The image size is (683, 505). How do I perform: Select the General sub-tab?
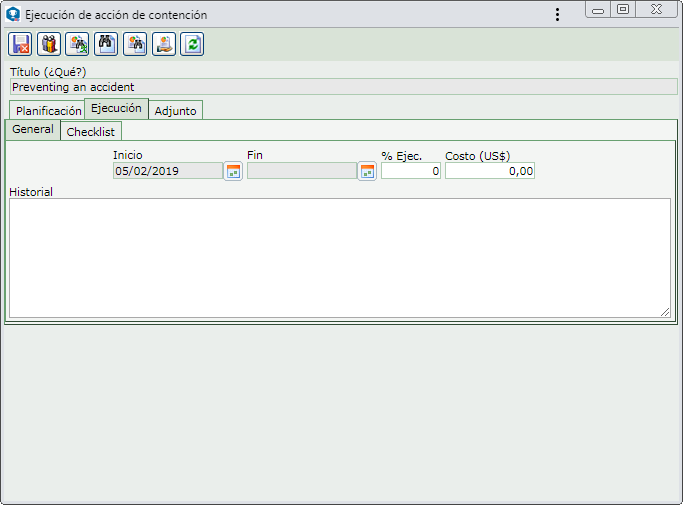point(33,129)
